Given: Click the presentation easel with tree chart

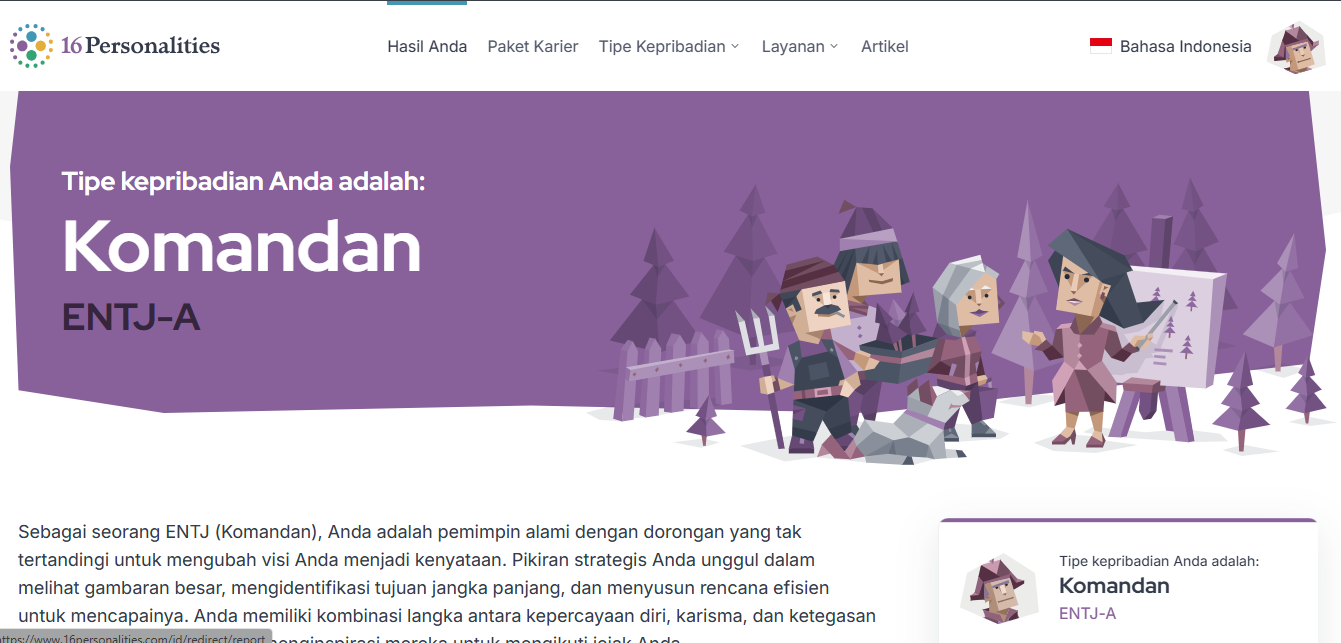Looking at the screenshot, I should coord(1172,340).
